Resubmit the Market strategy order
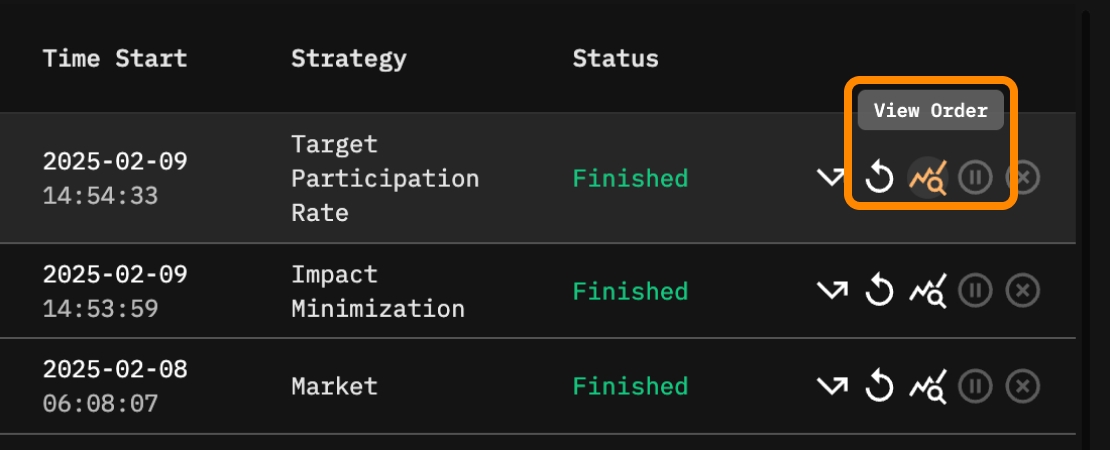Screen dimensions: 1110x450 tap(879, 386)
